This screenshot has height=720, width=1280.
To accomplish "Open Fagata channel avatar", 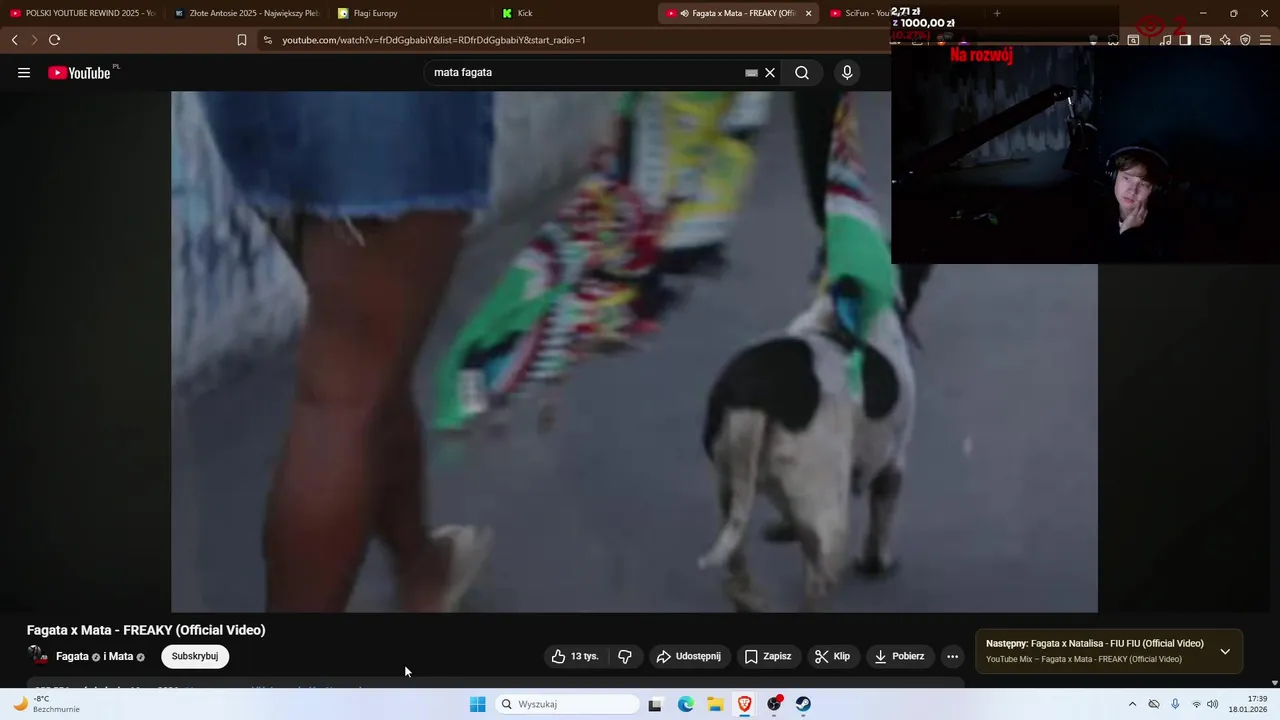I will [38, 656].
